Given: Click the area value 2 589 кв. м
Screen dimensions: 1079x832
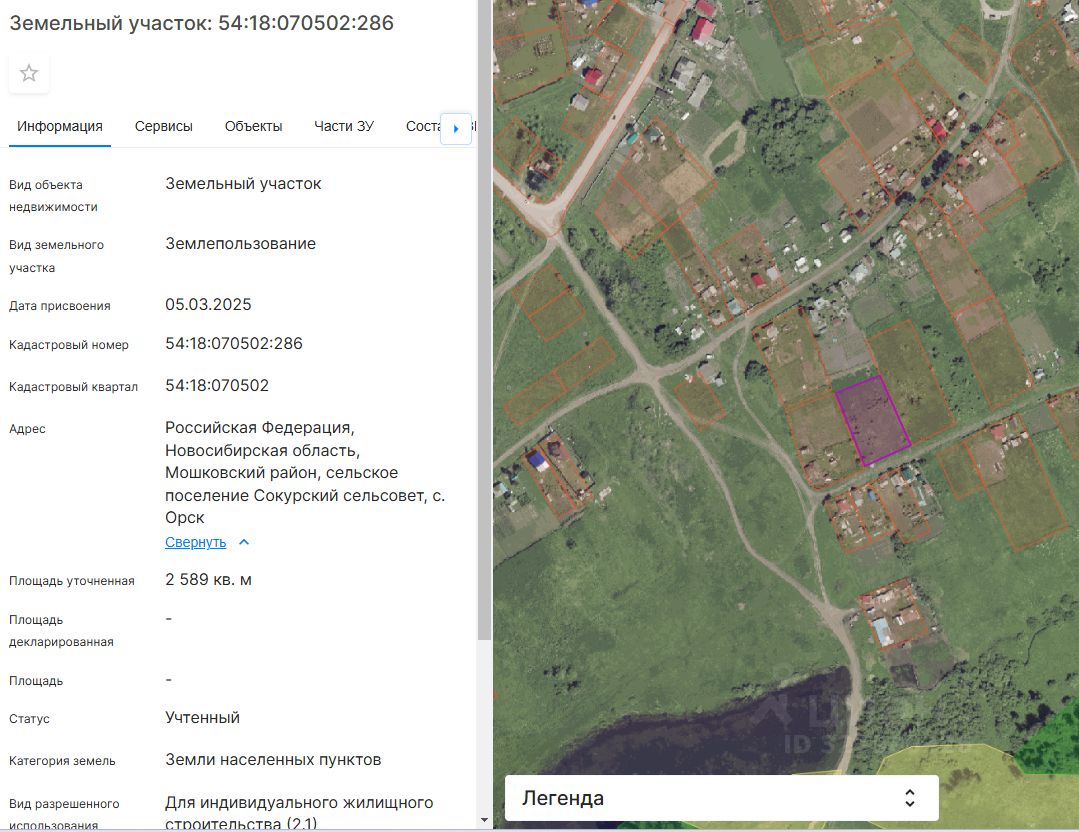Looking at the screenshot, I should click(209, 579).
